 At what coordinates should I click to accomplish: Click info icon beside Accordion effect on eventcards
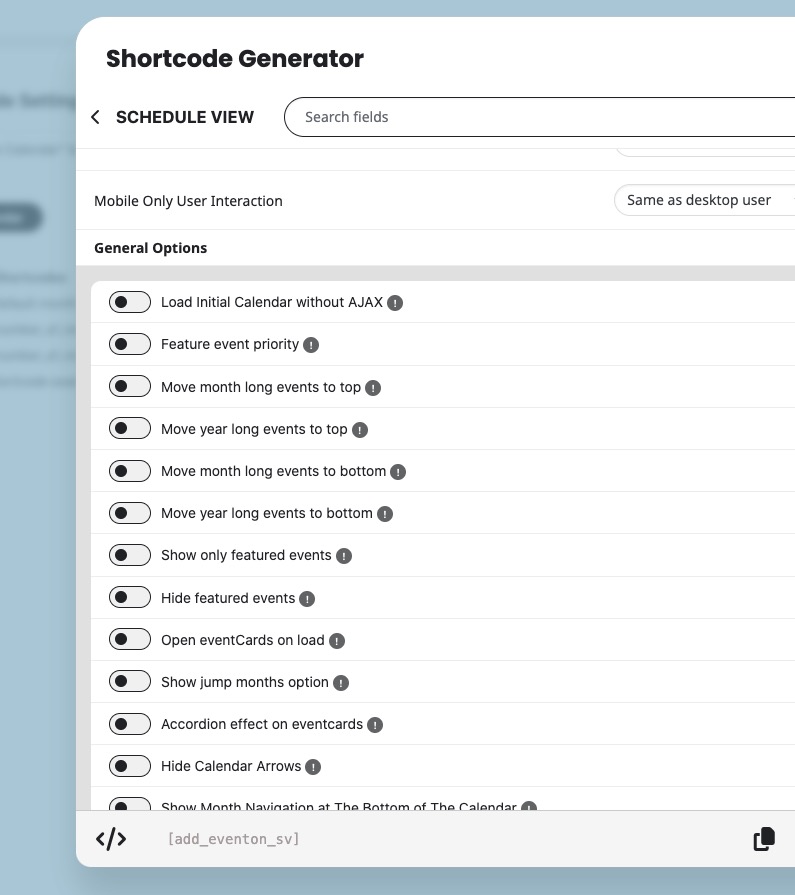375,725
